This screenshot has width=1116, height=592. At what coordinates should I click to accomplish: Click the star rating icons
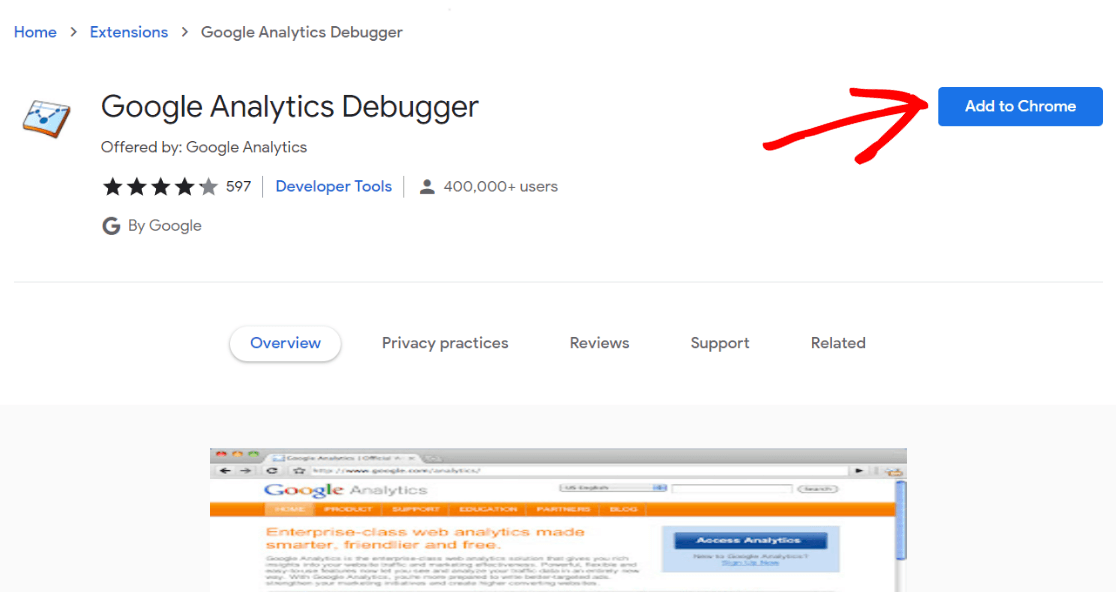click(160, 187)
